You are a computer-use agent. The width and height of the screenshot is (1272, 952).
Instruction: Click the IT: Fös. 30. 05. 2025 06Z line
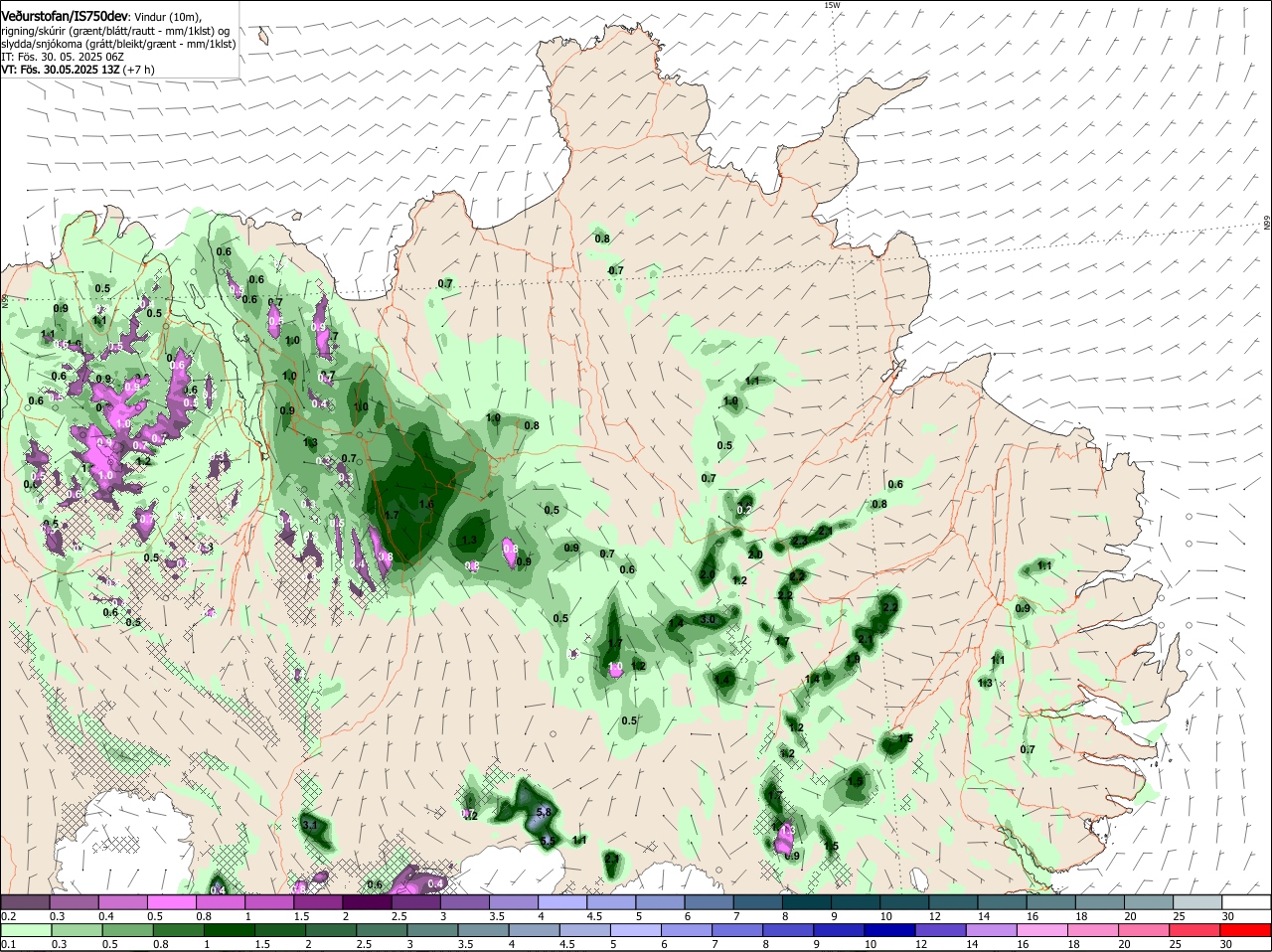[x=63, y=58]
